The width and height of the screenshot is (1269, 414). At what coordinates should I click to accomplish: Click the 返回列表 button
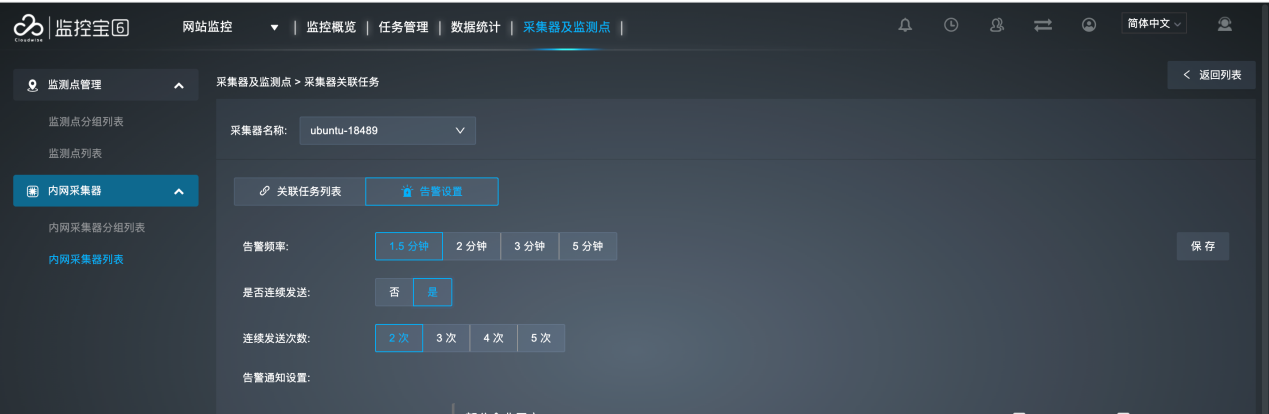(x=1211, y=75)
